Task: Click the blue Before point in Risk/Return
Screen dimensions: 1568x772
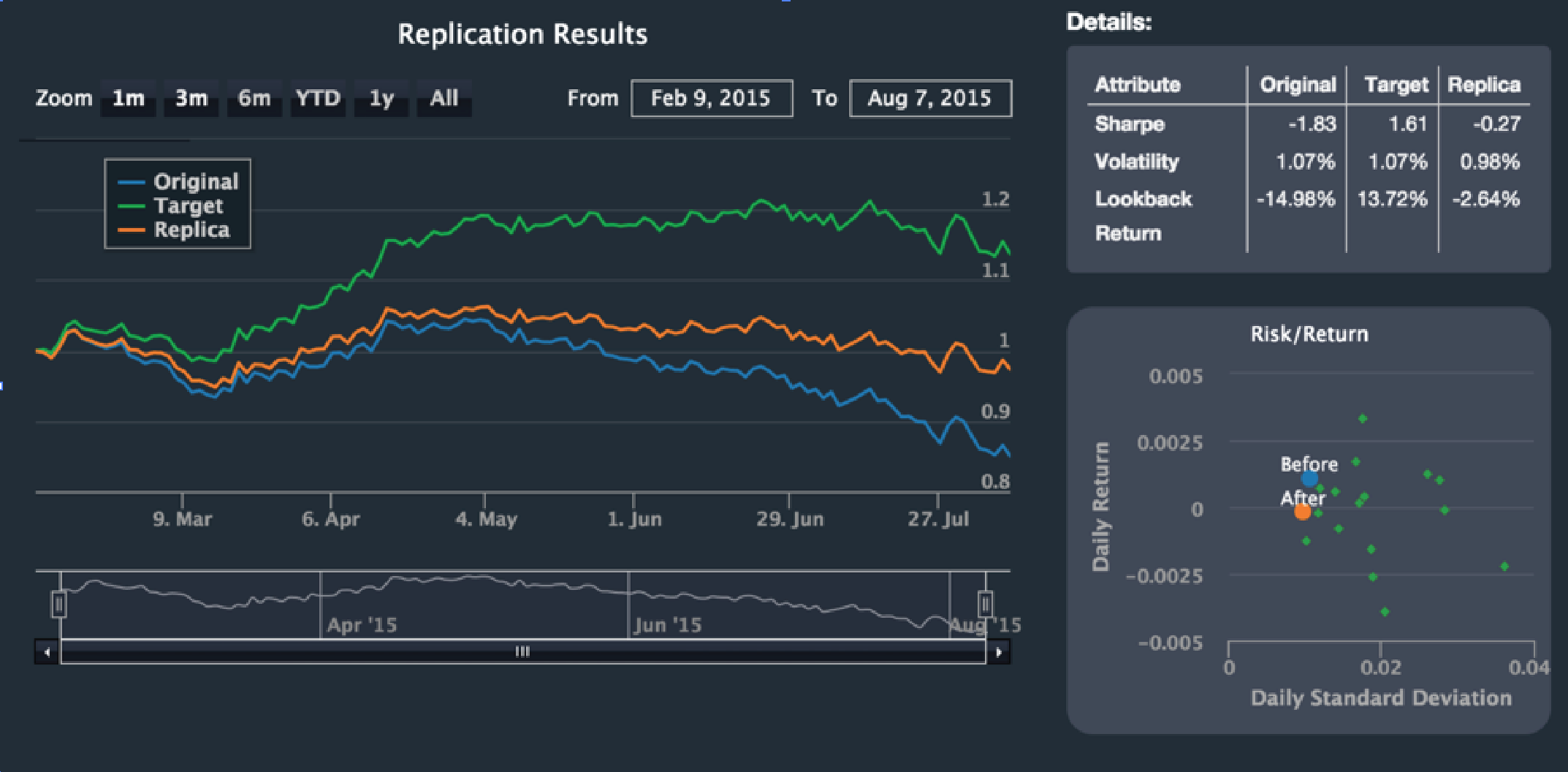Action: pyautogui.click(x=1309, y=479)
